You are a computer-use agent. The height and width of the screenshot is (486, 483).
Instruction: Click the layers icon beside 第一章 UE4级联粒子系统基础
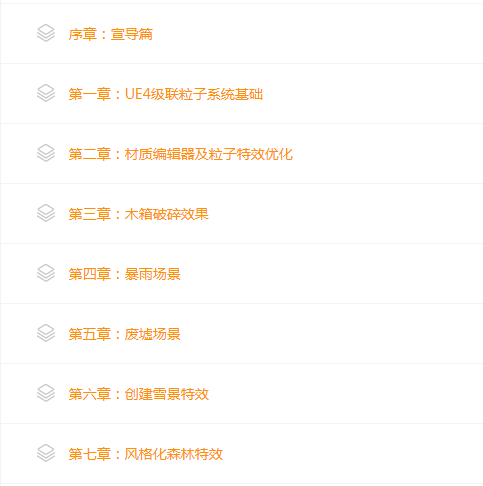tap(46, 93)
